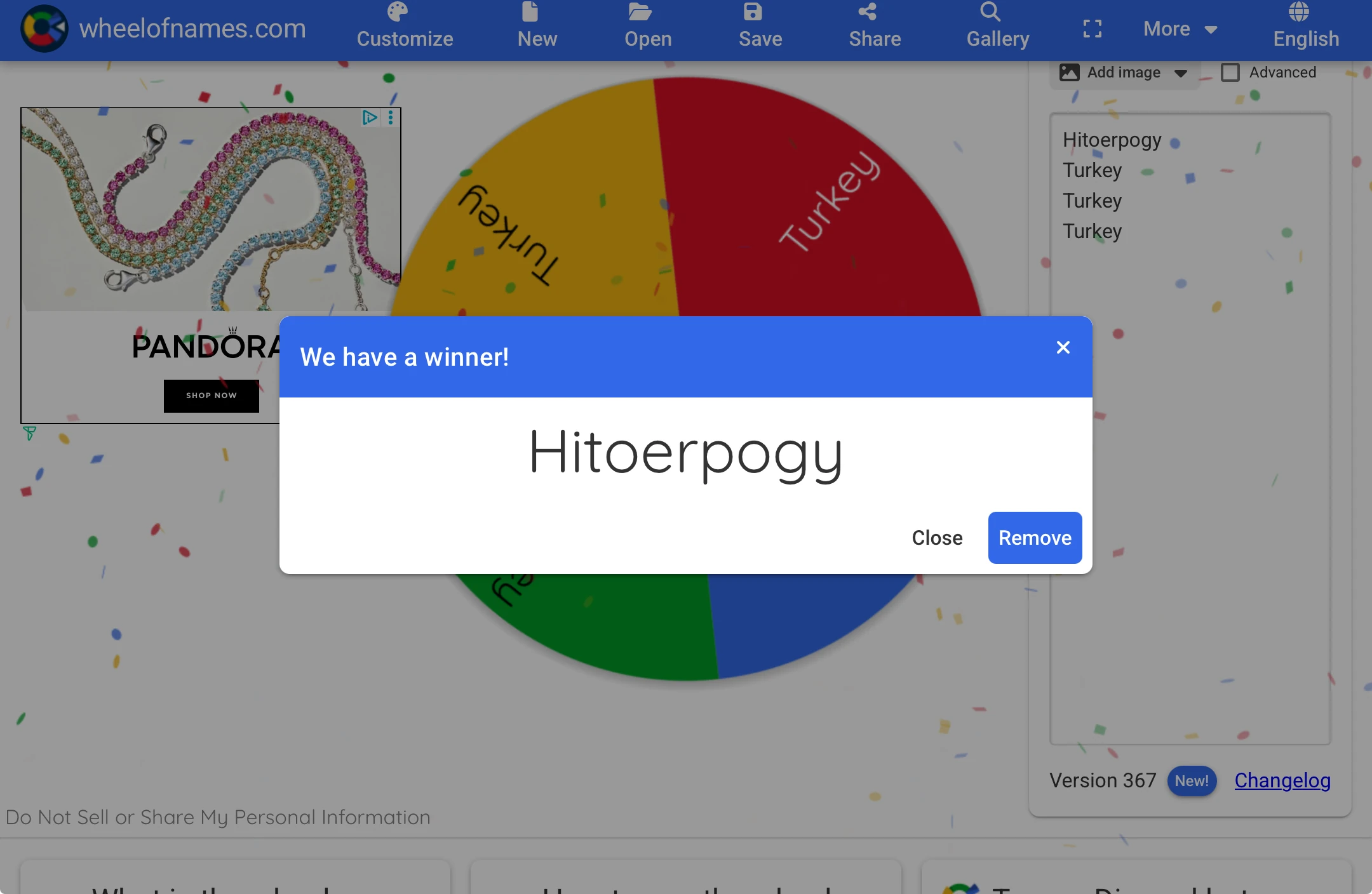Open the Customize palette icon
Viewport: 1372px width, 894px height.
coord(398,11)
